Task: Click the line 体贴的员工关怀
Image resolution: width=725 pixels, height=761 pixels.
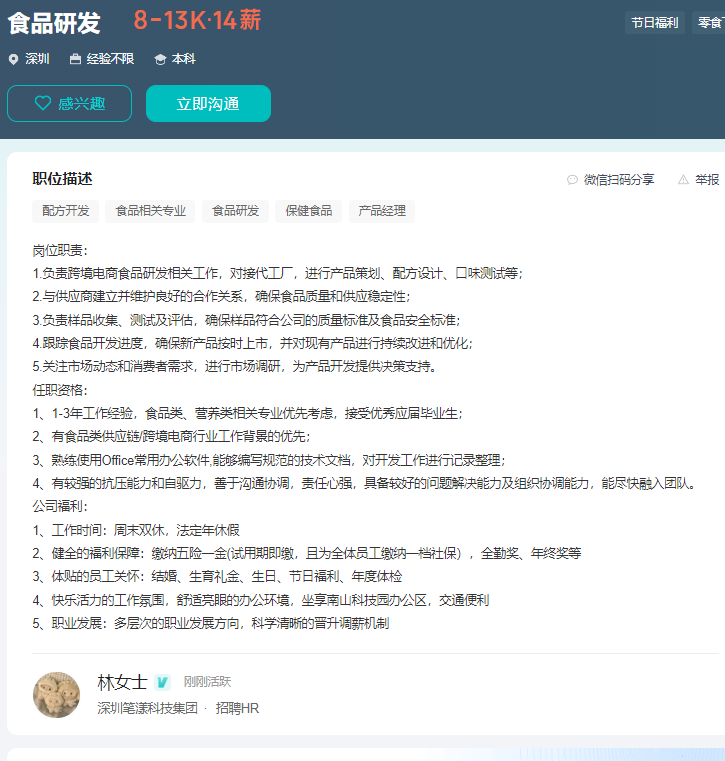Action: point(217,577)
